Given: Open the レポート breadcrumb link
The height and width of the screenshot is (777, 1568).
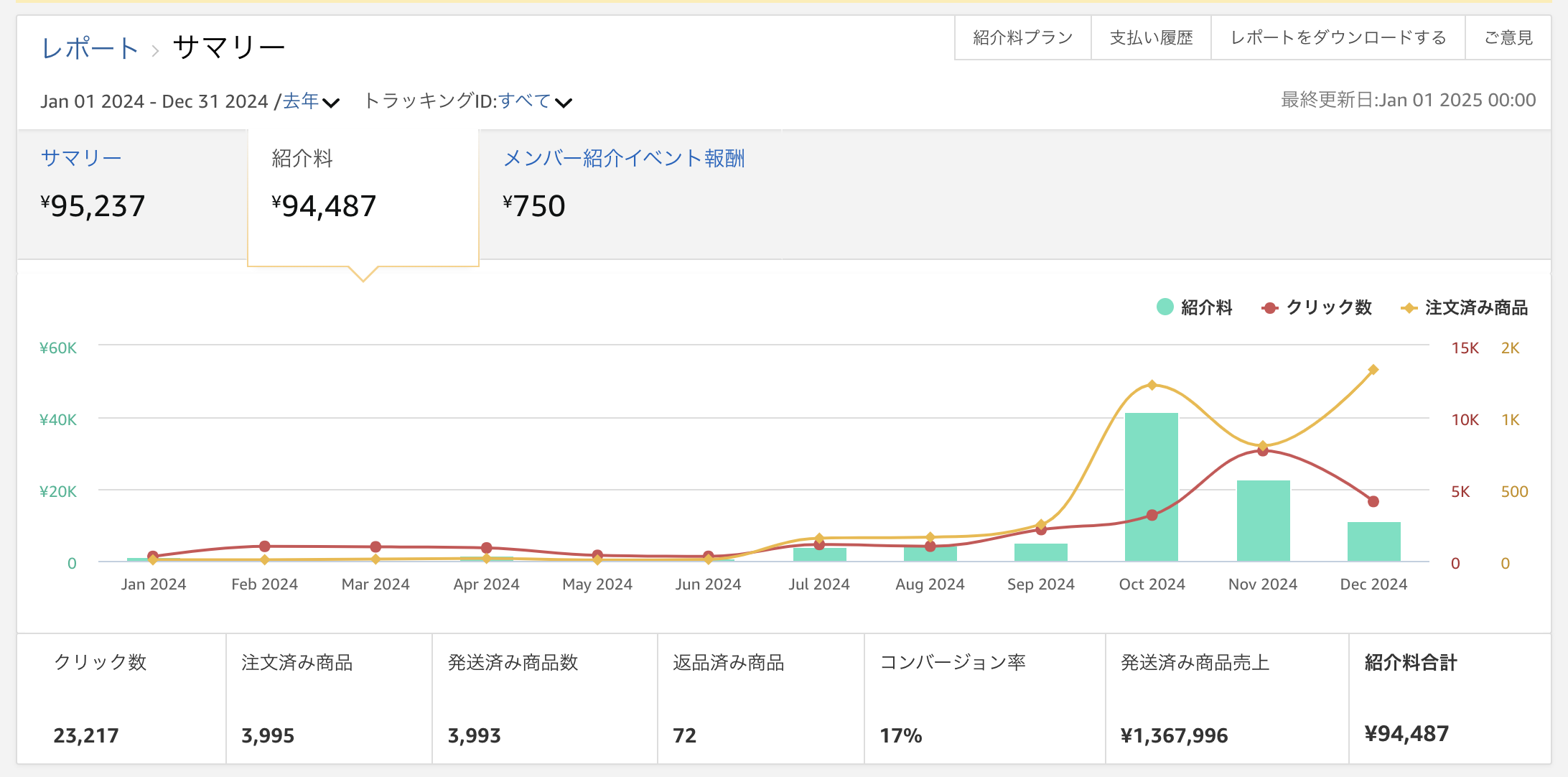Looking at the screenshot, I should pyautogui.click(x=90, y=48).
